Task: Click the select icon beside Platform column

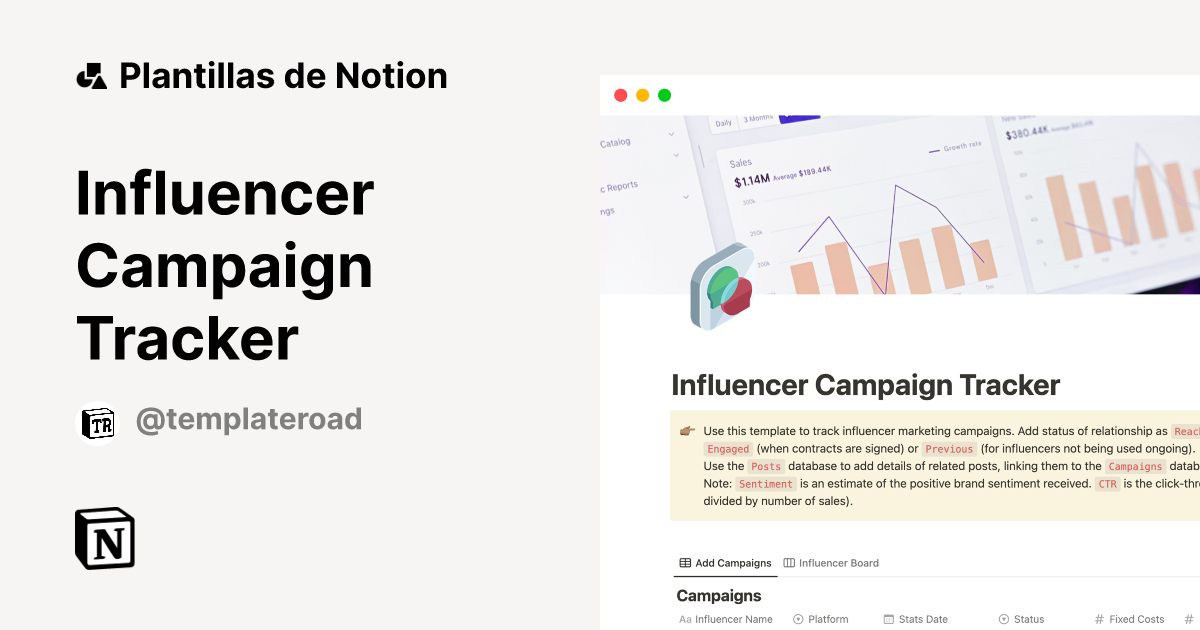Action: (798, 618)
